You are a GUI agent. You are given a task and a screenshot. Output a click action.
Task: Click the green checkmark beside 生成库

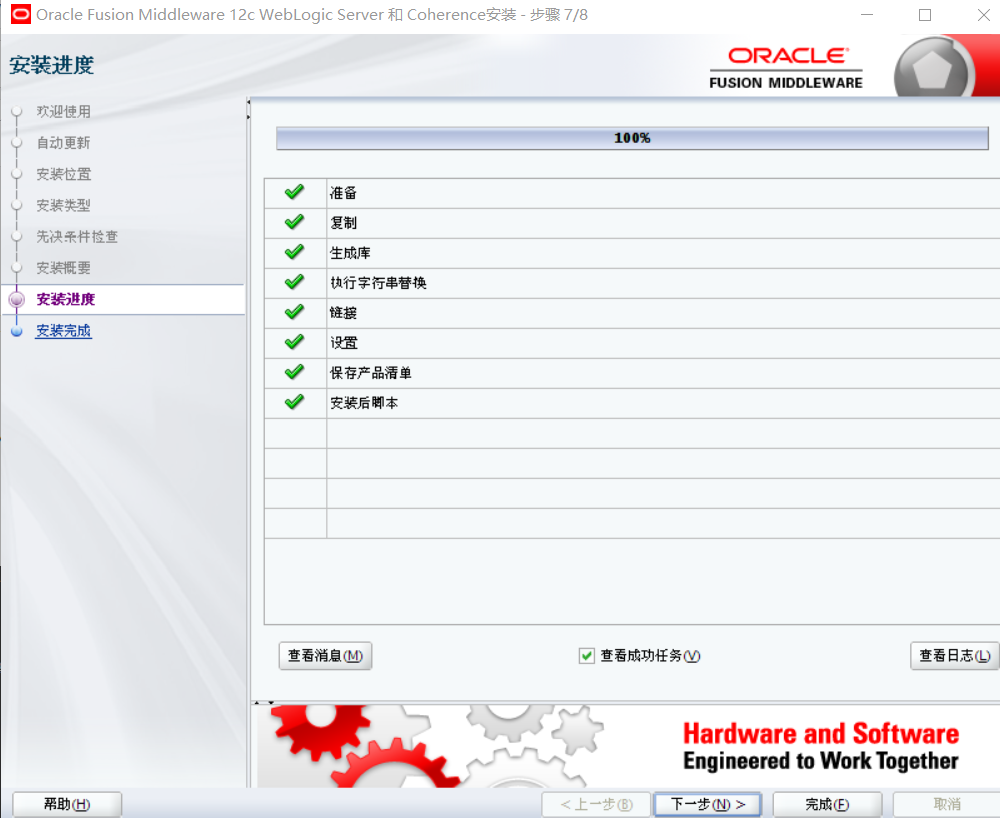tap(294, 252)
